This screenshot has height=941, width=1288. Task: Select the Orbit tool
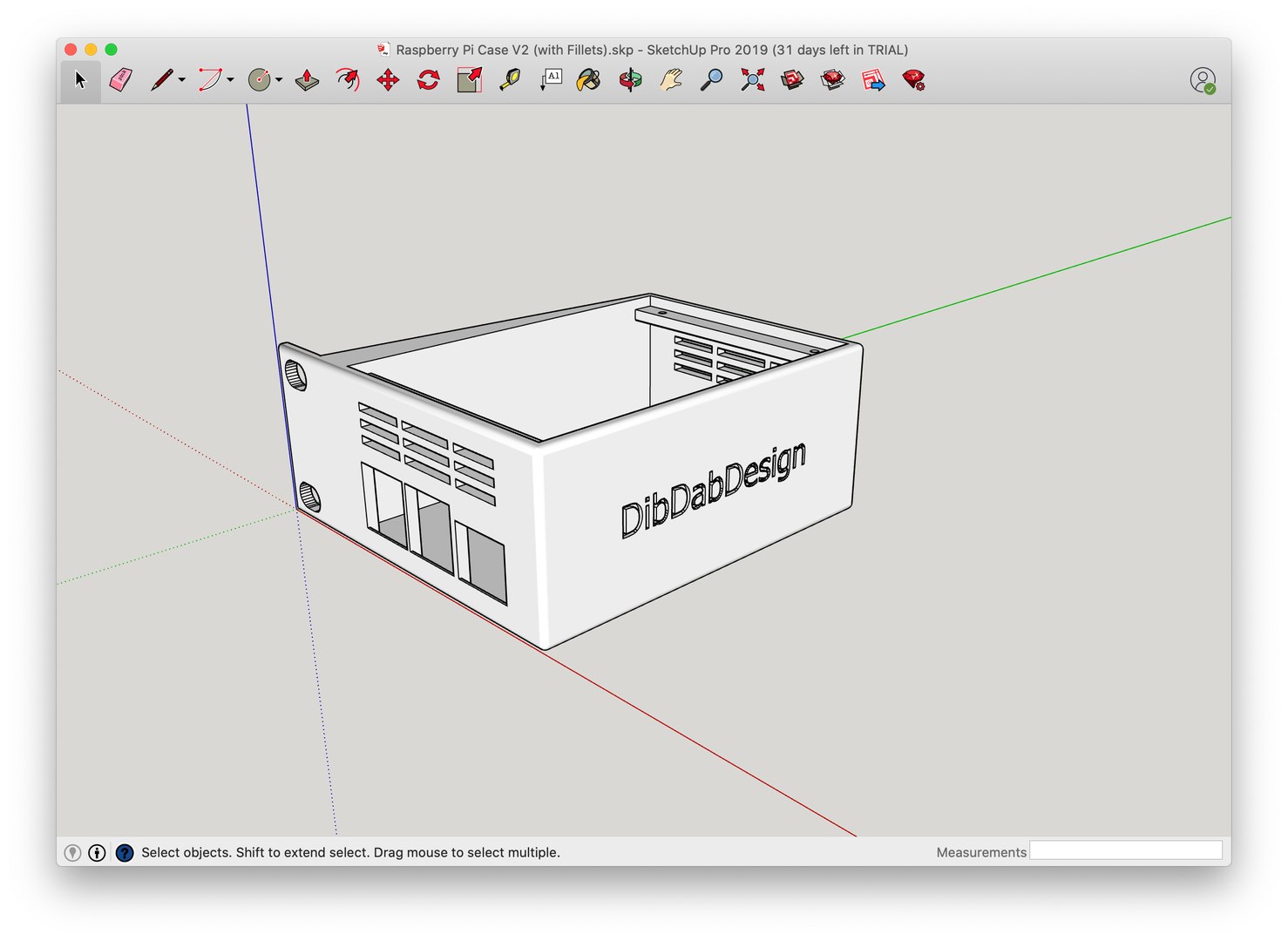[x=630, y=80]
